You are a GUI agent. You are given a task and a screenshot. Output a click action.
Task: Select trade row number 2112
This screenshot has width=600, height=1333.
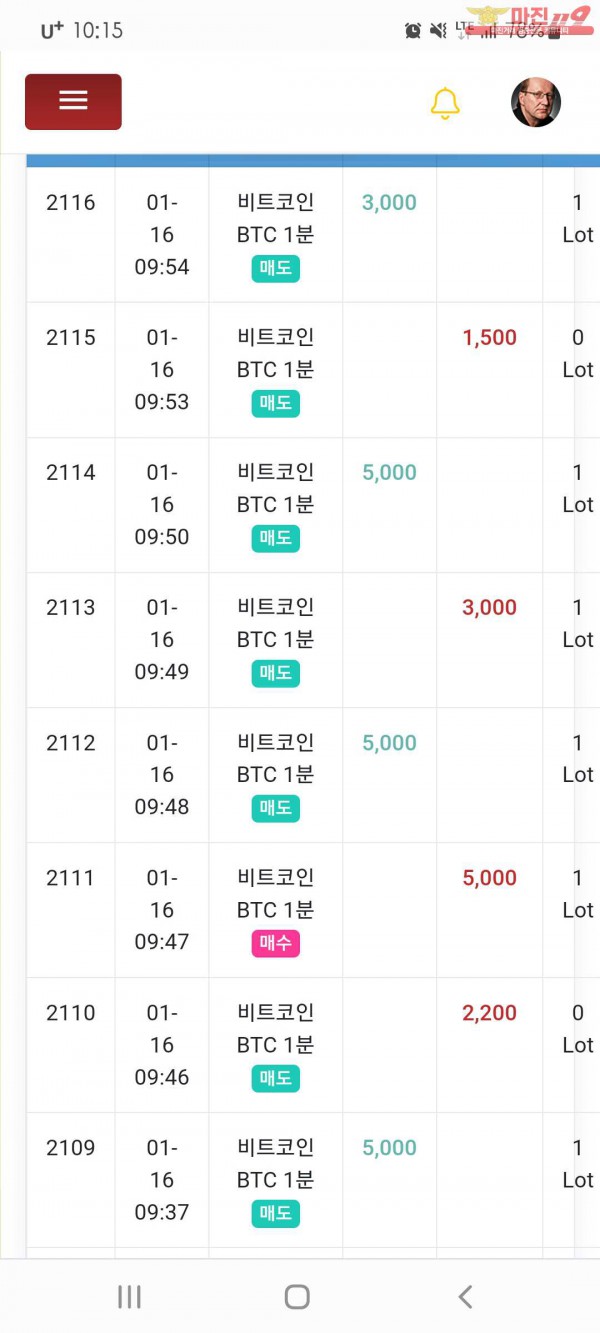(x=71, y=743)
